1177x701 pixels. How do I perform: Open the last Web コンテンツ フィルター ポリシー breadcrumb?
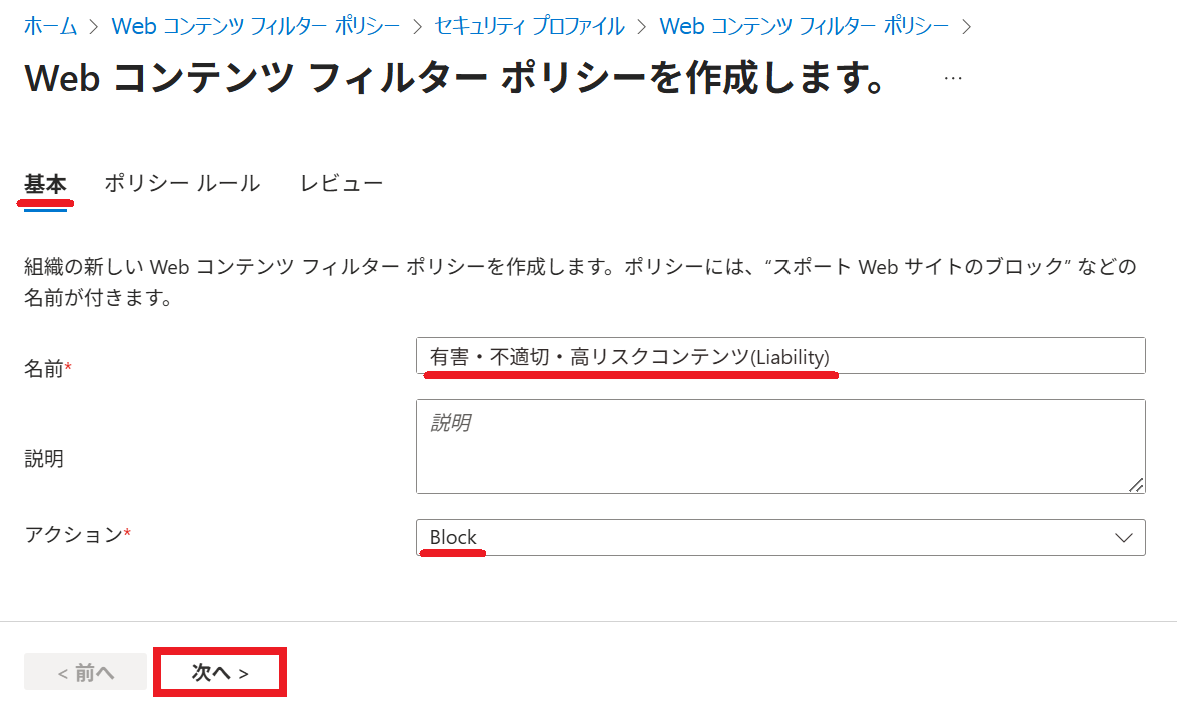pos(803,26)
